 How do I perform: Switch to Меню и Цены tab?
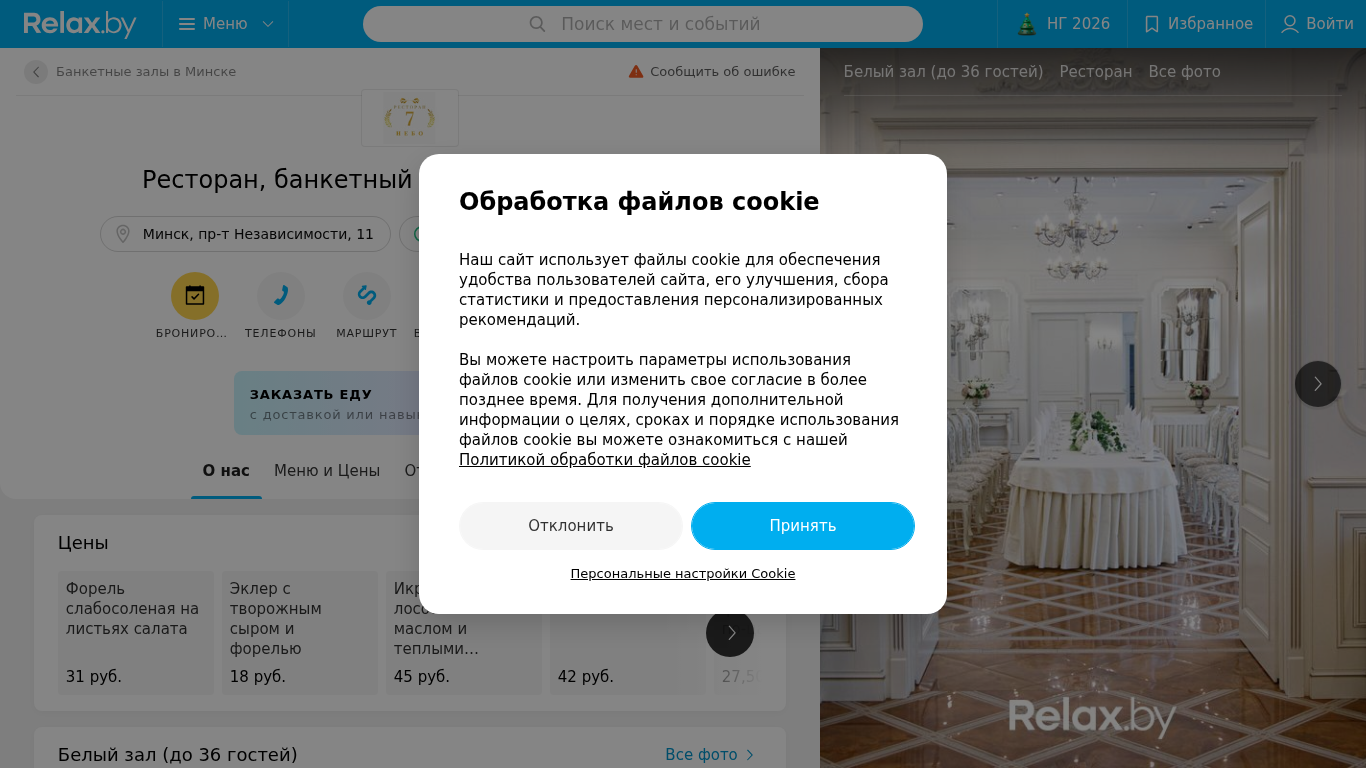pyautogui.click(x=327, y=471)
